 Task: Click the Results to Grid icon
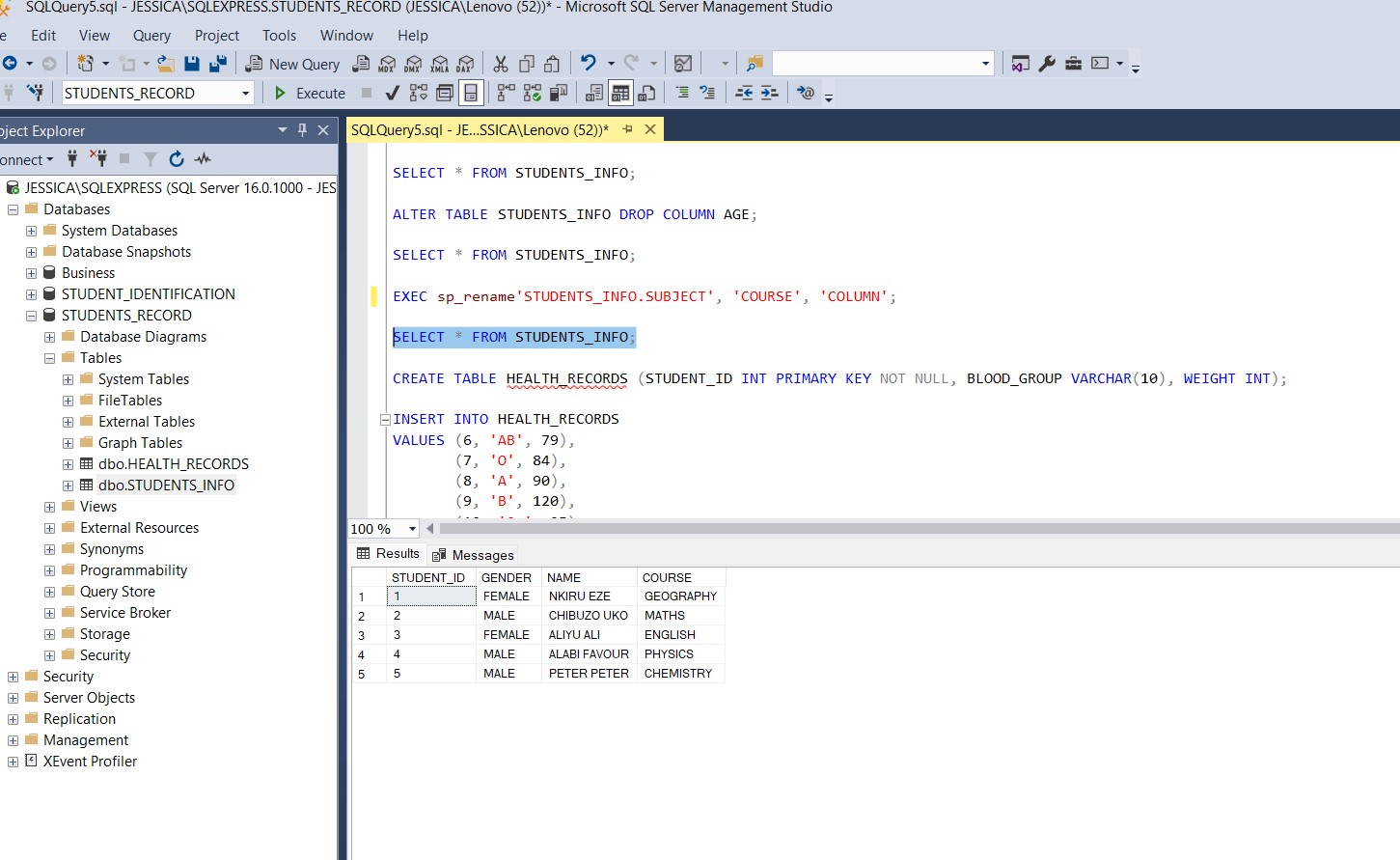pyautogui.click(x=620, y=93)
